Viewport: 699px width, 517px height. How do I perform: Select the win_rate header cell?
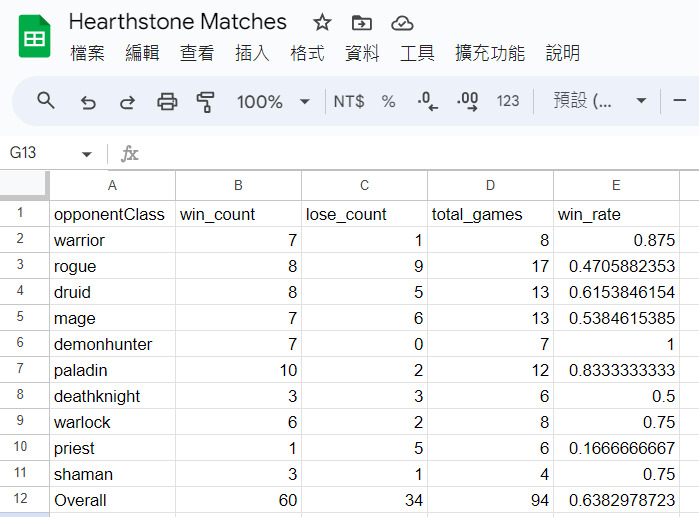click(x=616, y=214)
